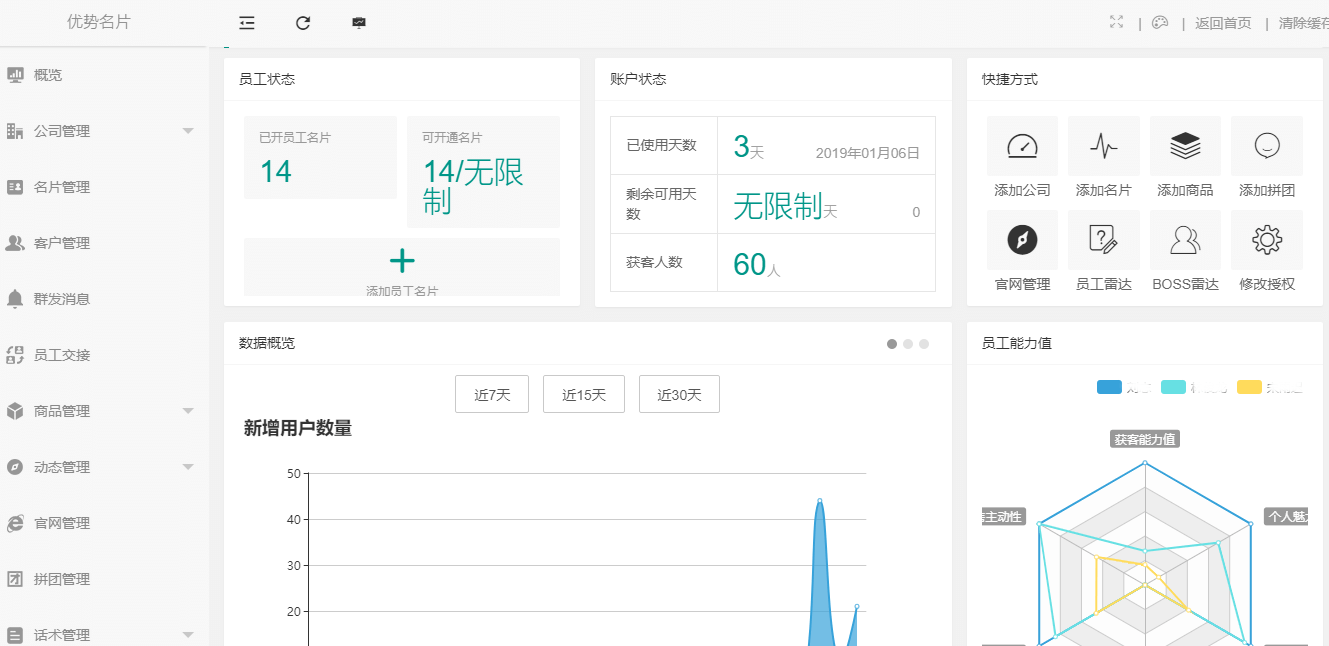Click the 群发消息 bell icon in the sidebar
Screen dimensions: 1329x646
tap(15, 299)
